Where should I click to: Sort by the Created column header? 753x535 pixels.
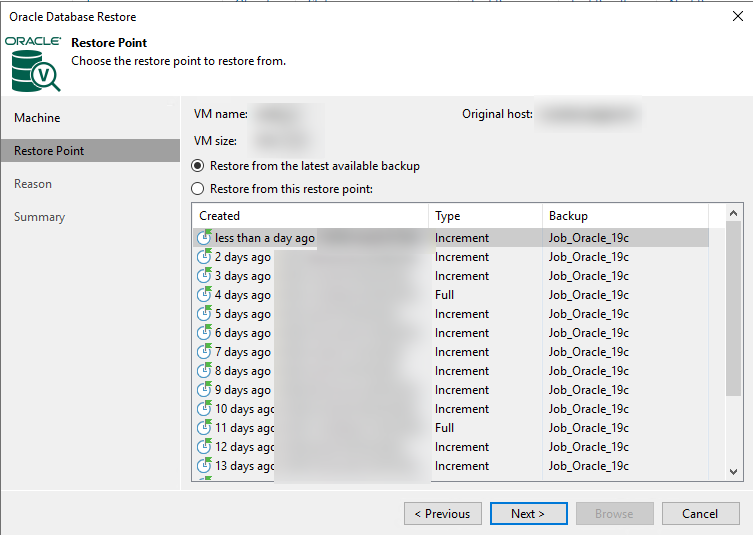310,216
